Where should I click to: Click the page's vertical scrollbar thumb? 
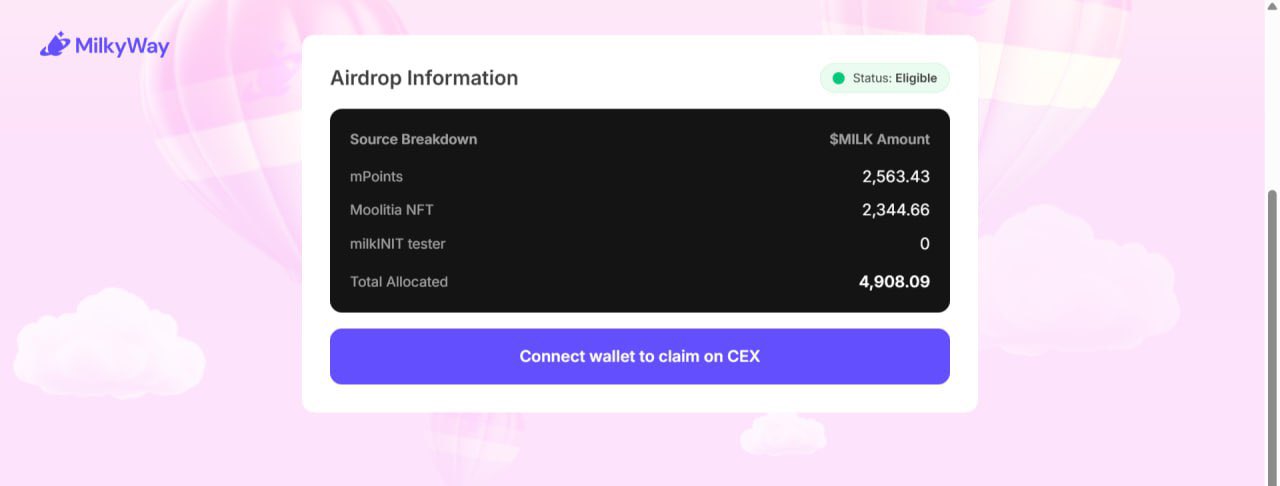point(1272,330)
